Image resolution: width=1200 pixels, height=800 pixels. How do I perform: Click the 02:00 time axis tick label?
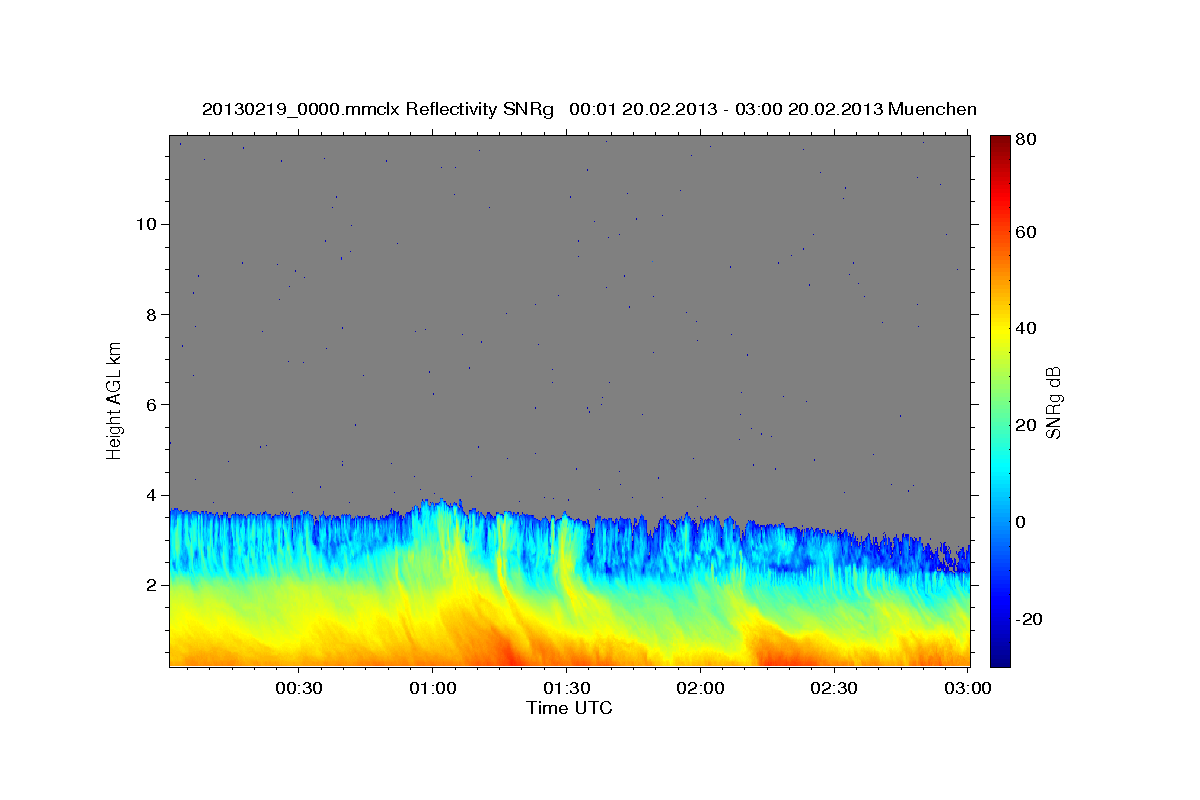[700, 689]
